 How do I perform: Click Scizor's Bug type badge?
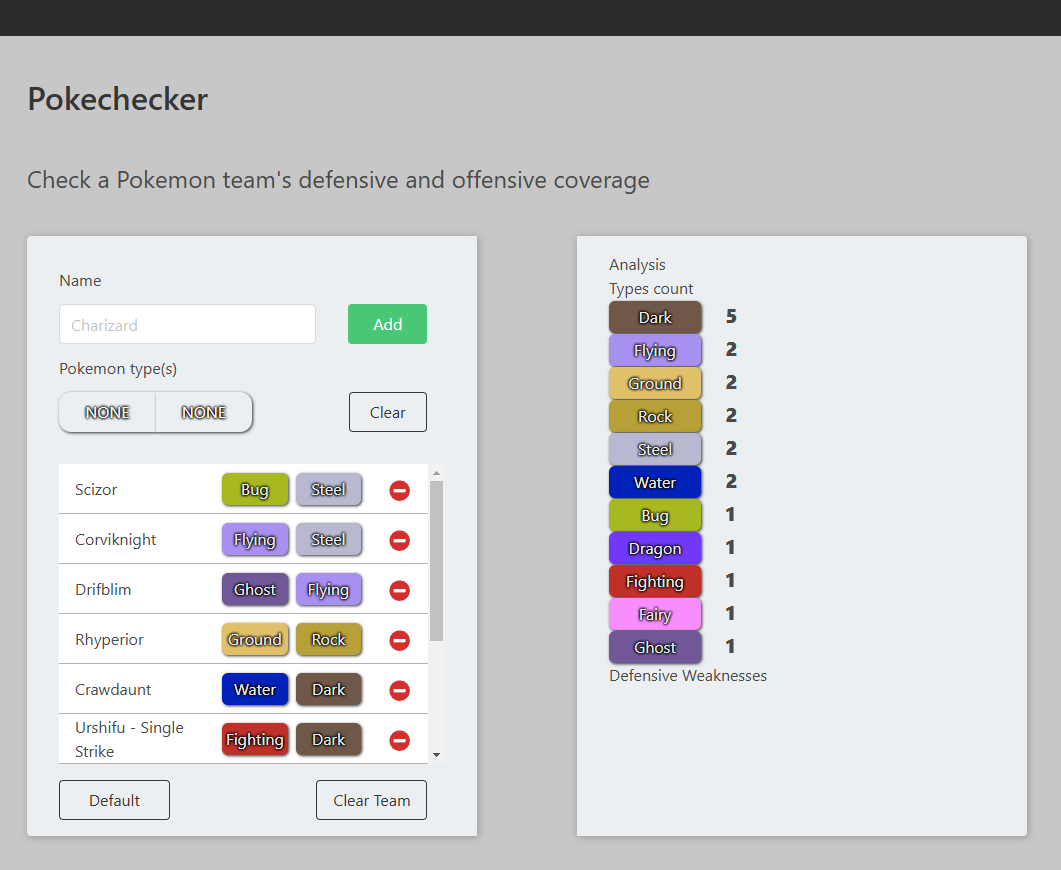(x=255, y=490)
